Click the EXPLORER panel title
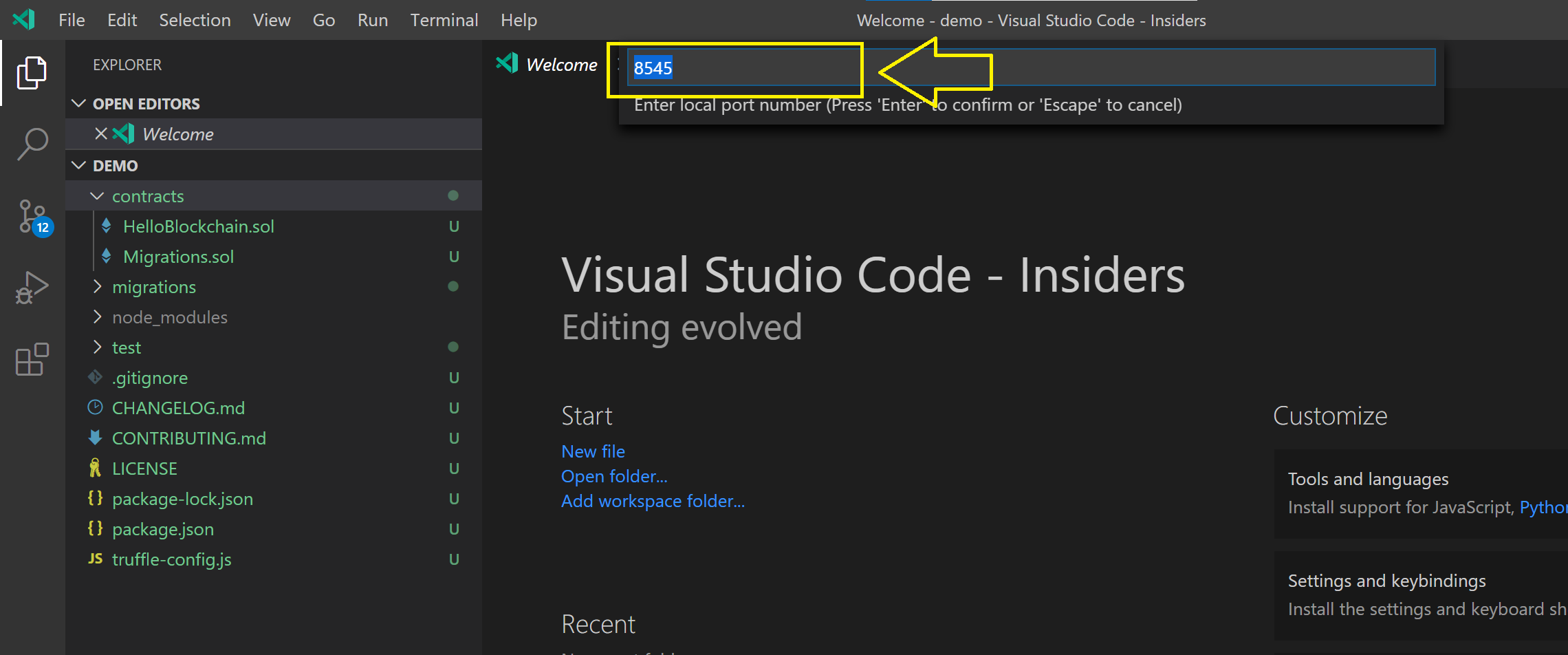Image resolution: width=1568 pixels, height=655 pixels. 127,65
